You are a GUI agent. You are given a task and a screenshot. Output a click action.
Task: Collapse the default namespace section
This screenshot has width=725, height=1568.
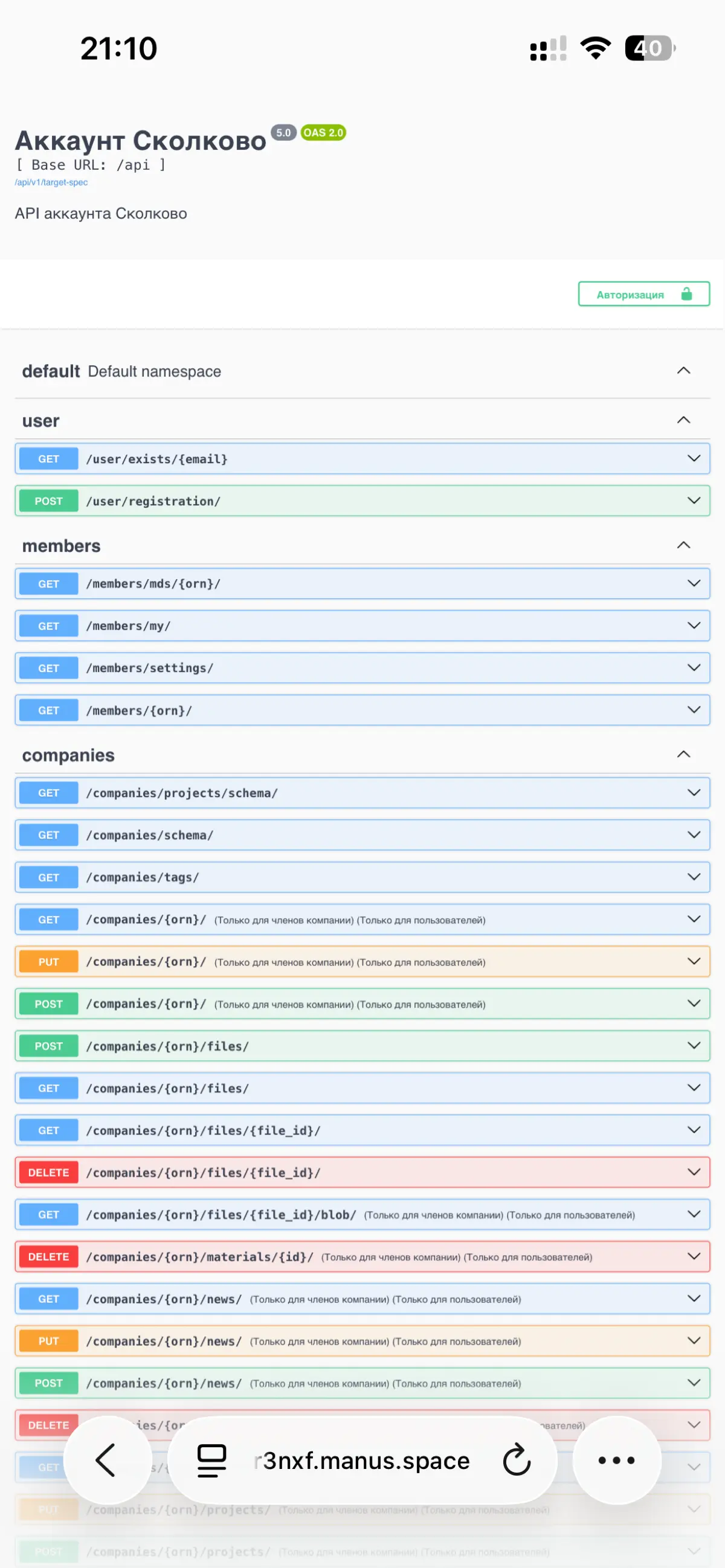683,371
